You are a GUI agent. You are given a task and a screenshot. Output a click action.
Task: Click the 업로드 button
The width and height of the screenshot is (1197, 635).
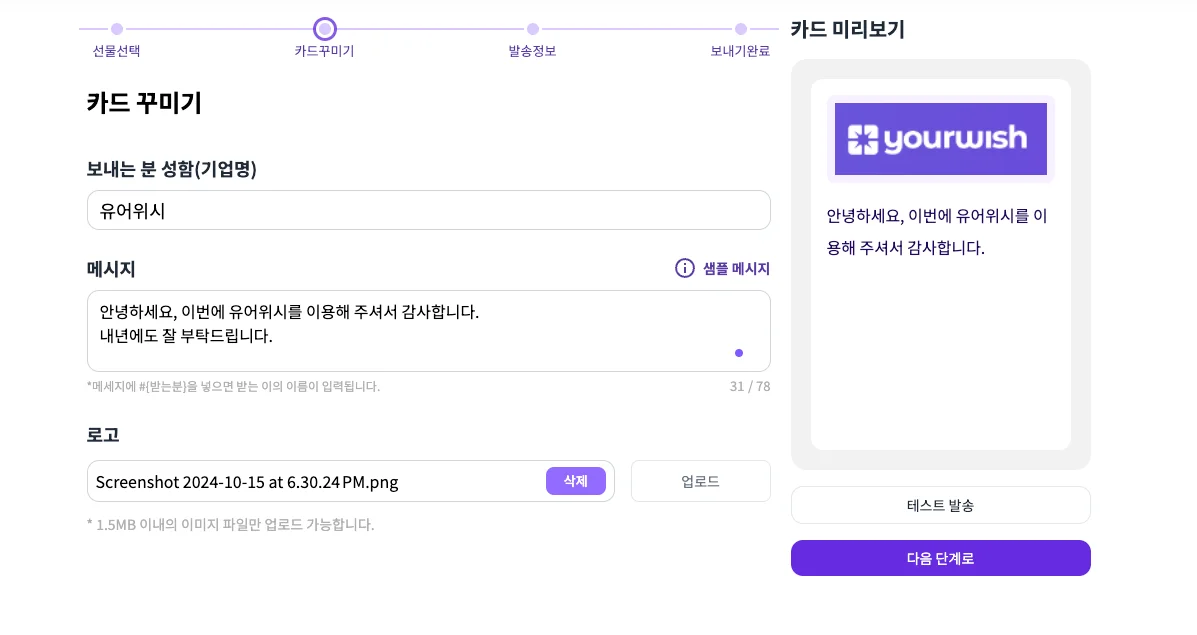pos(700,481)
